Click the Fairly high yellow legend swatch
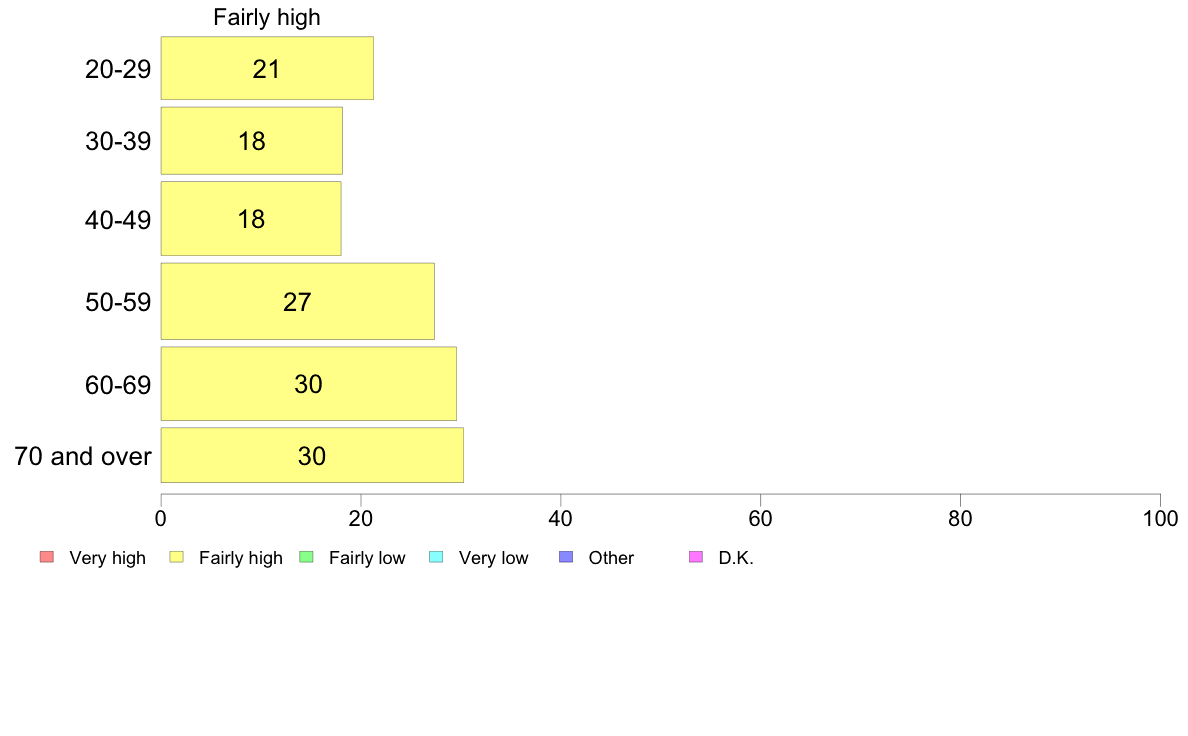Image resolution: width=1188 pixels, height=736 pixels. pos(177,557)
